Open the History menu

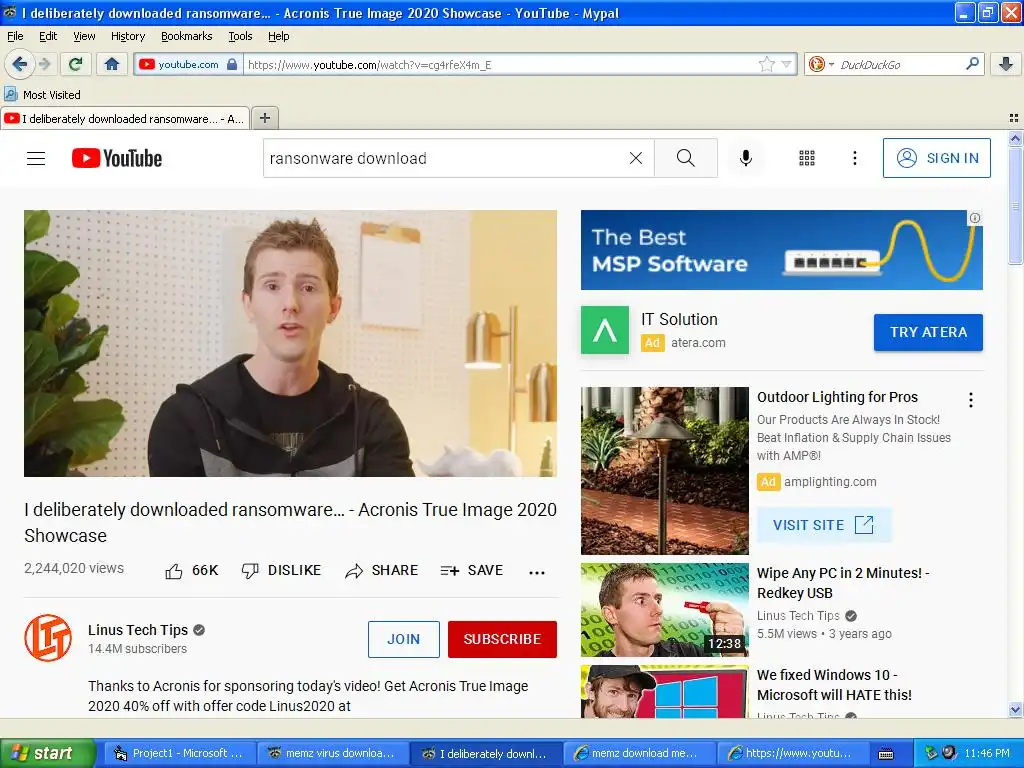pos(127,36)
